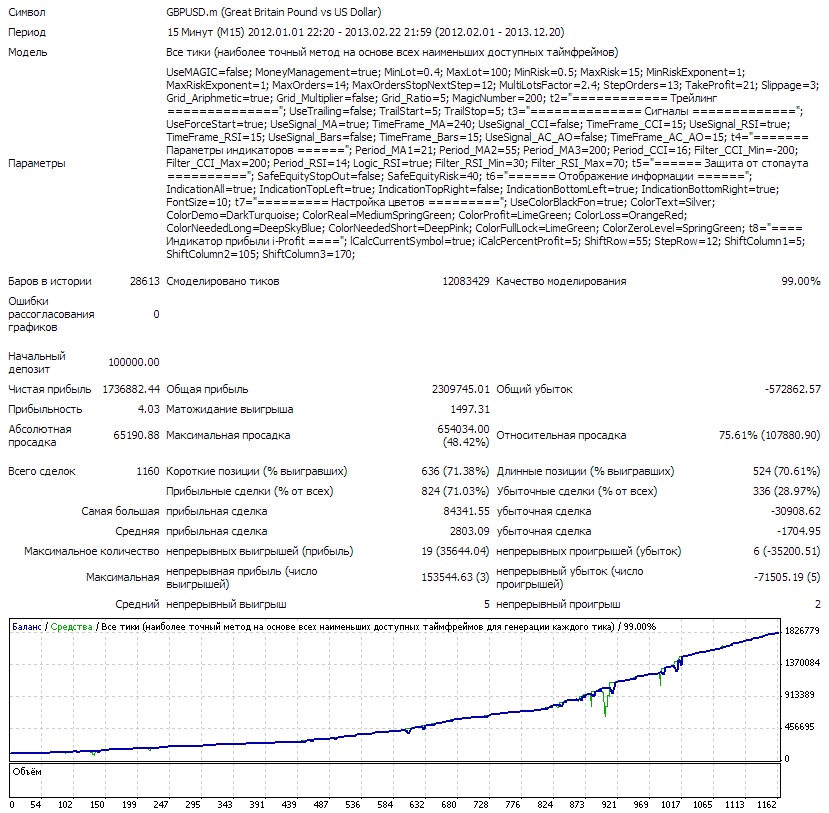The image size is (829, 813).
Task: Click 'Убыточные сделки (% от всех)' label
Action: [x=577, y=492]
